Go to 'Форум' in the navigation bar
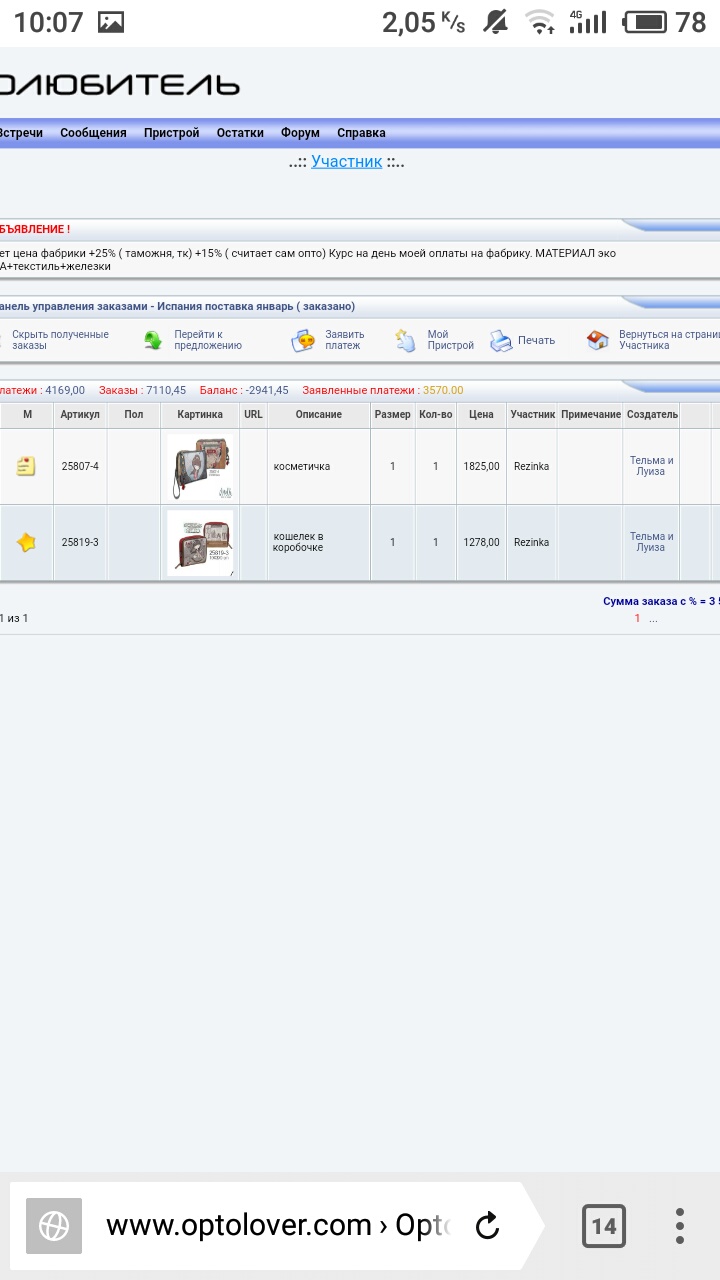 tap(300, 133)
